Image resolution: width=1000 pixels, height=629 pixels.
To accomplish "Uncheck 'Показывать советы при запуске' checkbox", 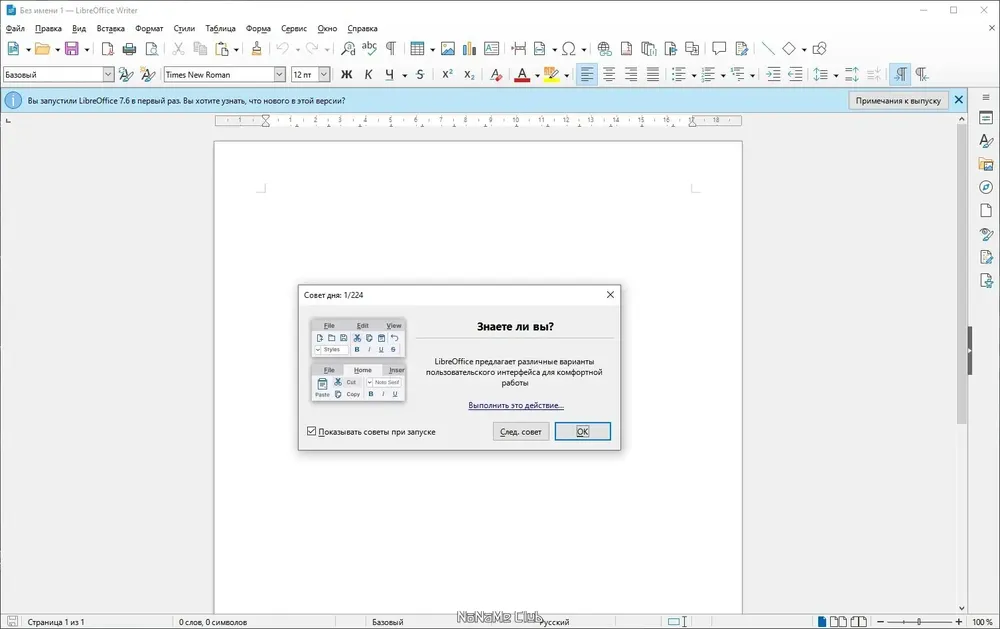I will [312, 432].
